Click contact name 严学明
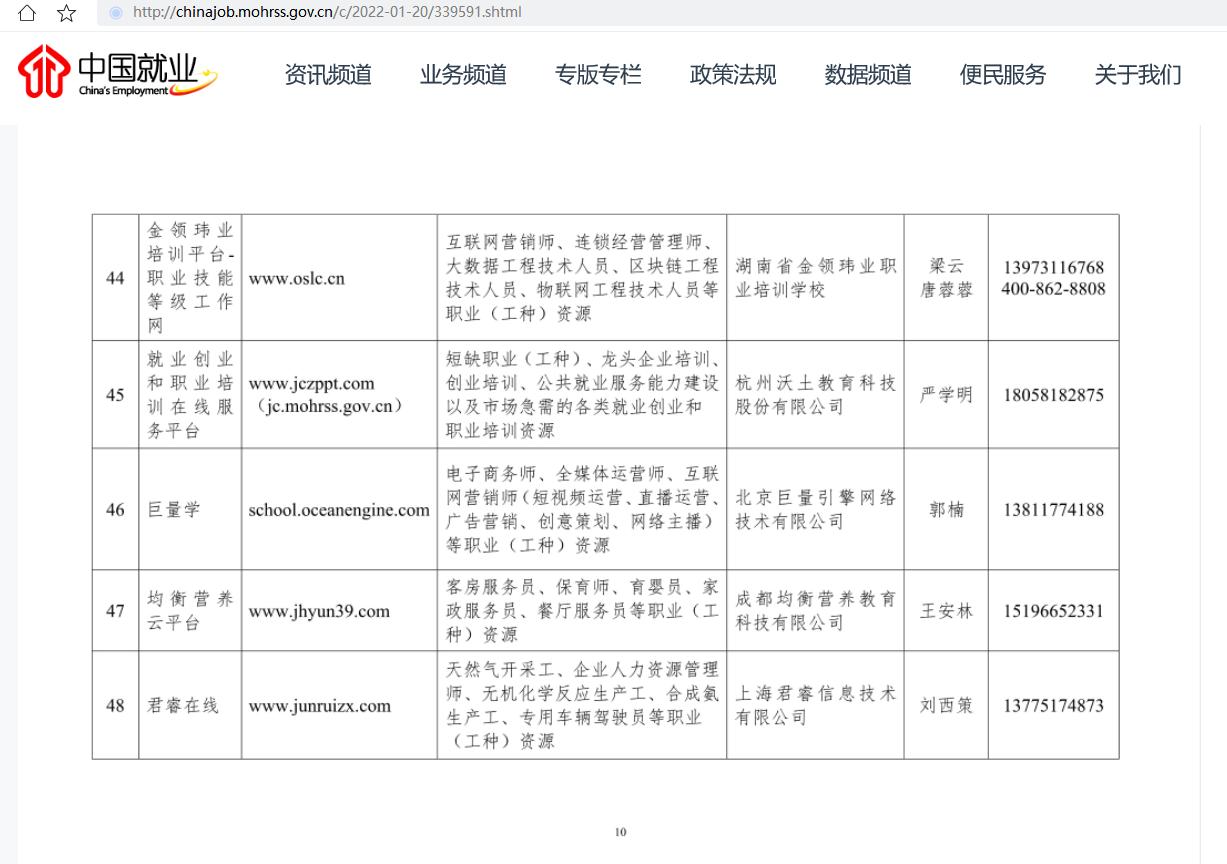Image resolution: width=1227 pixels, height=864 pixels. 946,395
